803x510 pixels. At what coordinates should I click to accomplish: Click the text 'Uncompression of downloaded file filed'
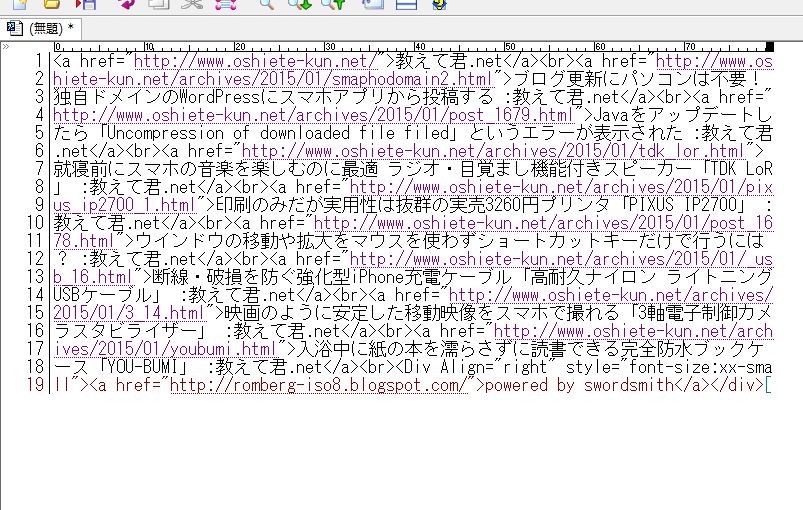(278, 133)
